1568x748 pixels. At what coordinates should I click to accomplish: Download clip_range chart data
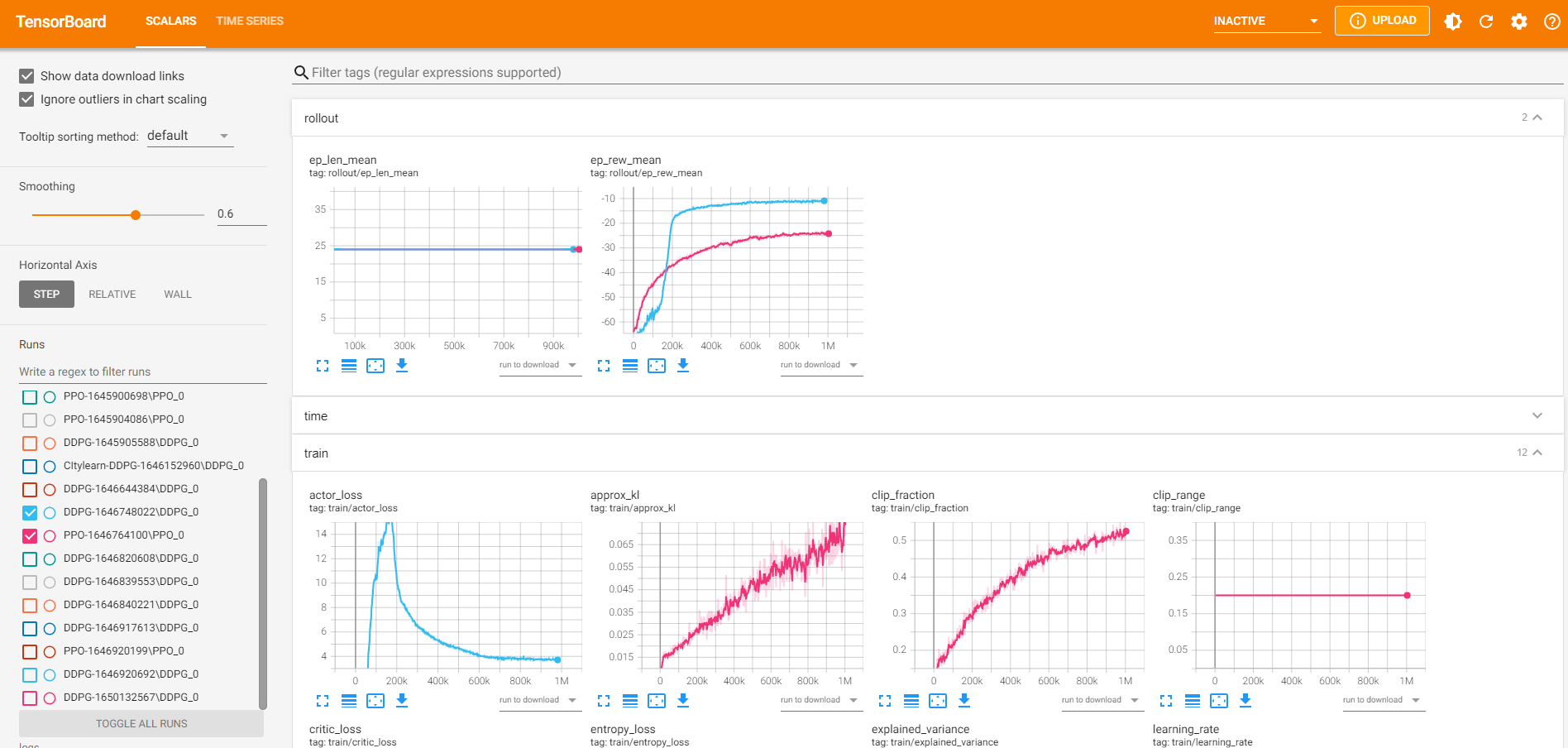click(x=1245, y=701)
